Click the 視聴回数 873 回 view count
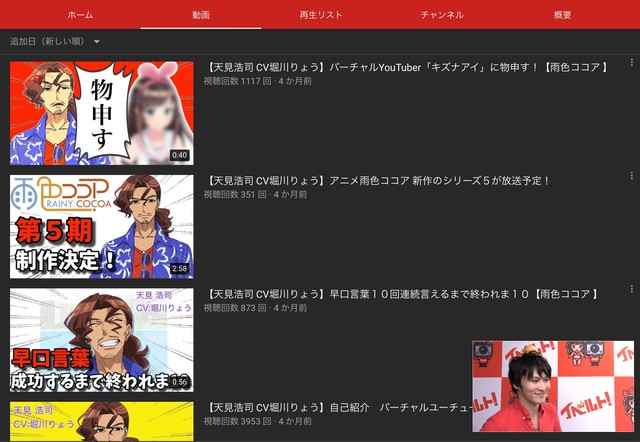Image resolution: width=640 pixels, height=442 pixels. coord(235,308)
